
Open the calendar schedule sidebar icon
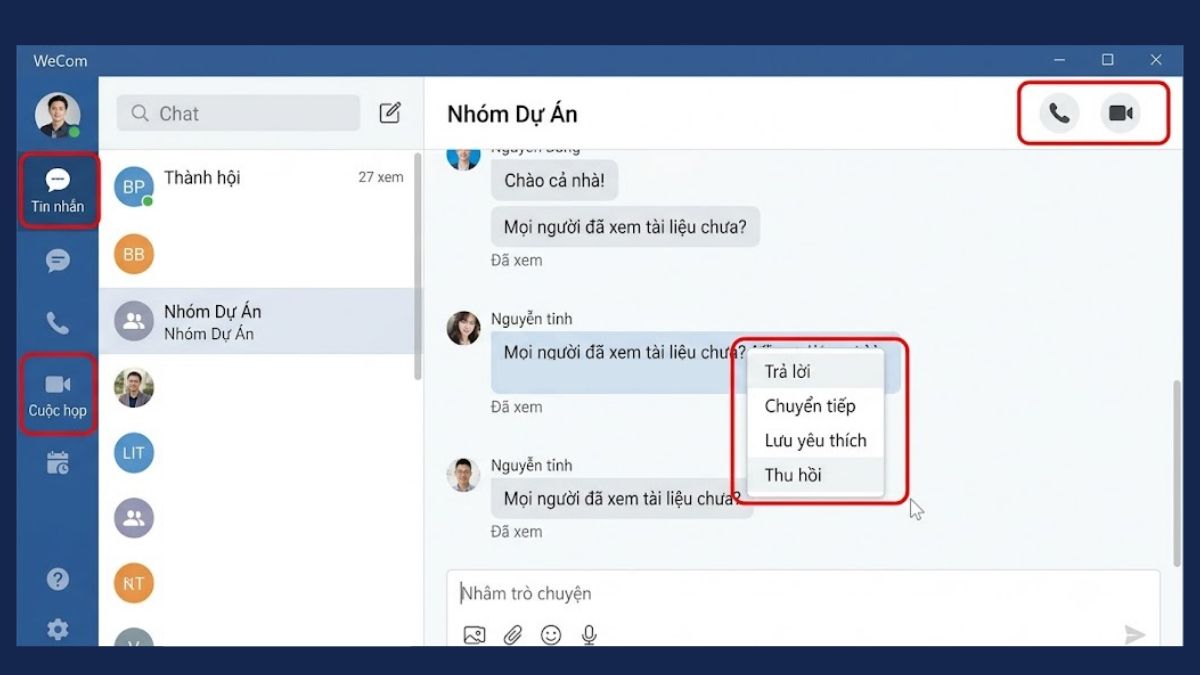coord(58,463)
